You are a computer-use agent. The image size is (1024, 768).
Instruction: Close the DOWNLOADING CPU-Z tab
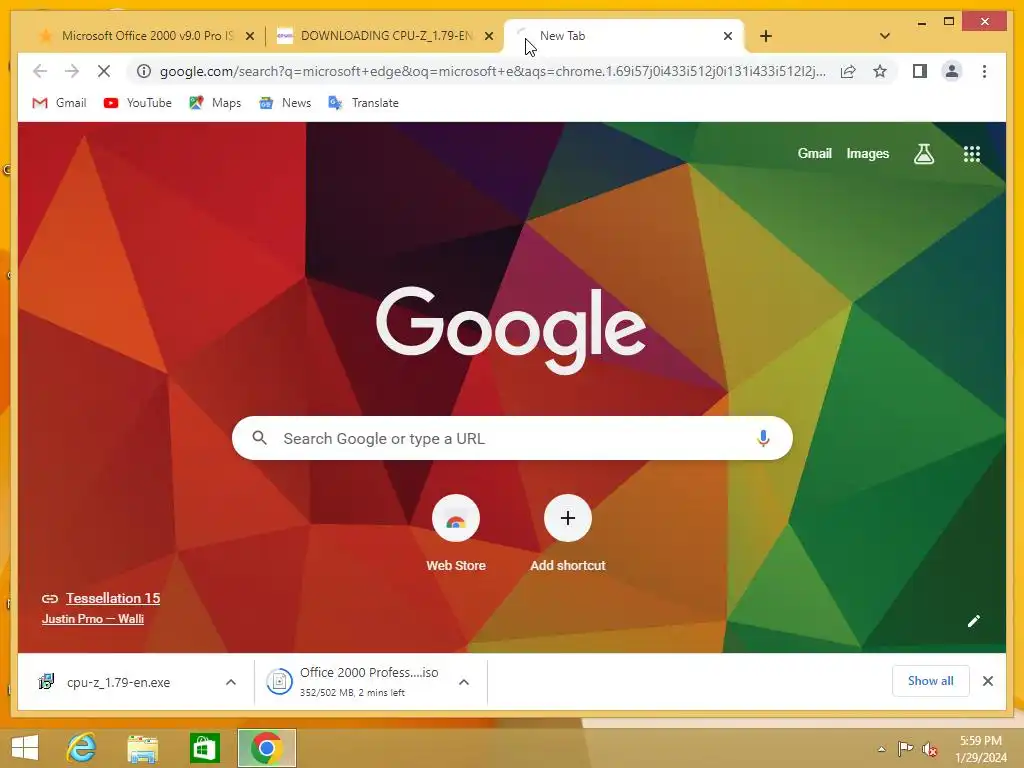(488, 36)
